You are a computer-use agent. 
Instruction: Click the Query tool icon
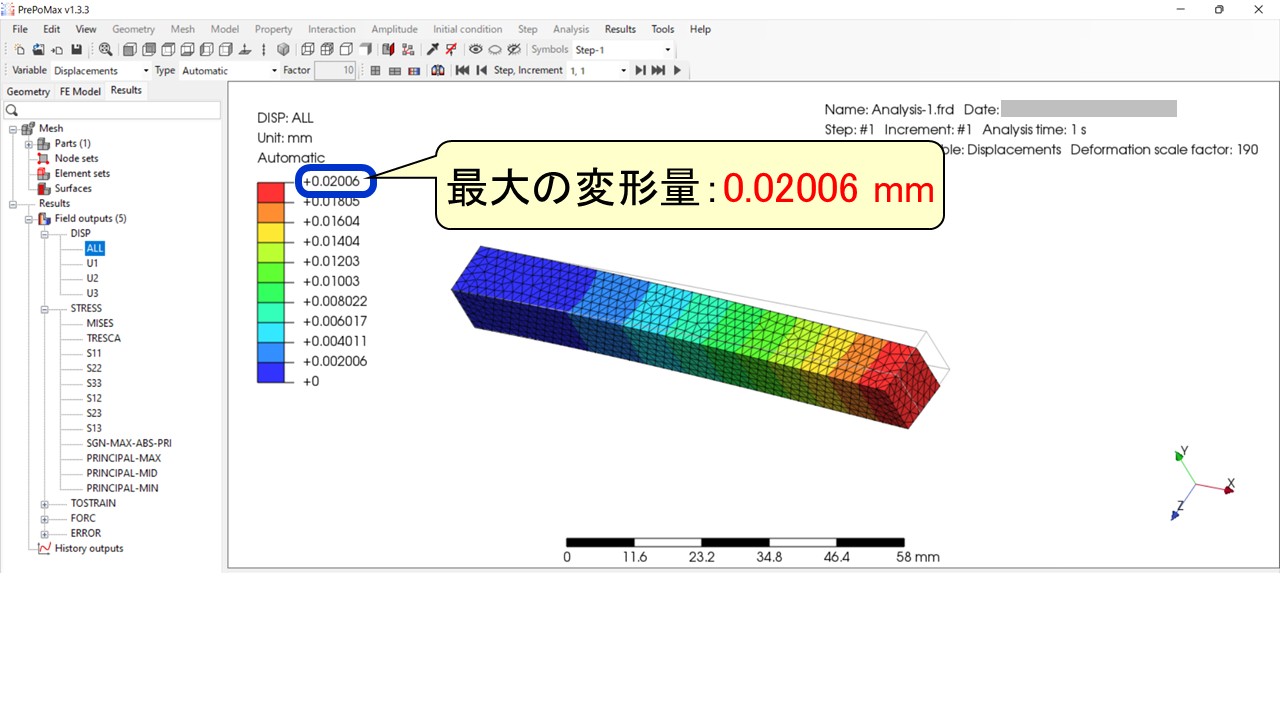pos(433,49)
